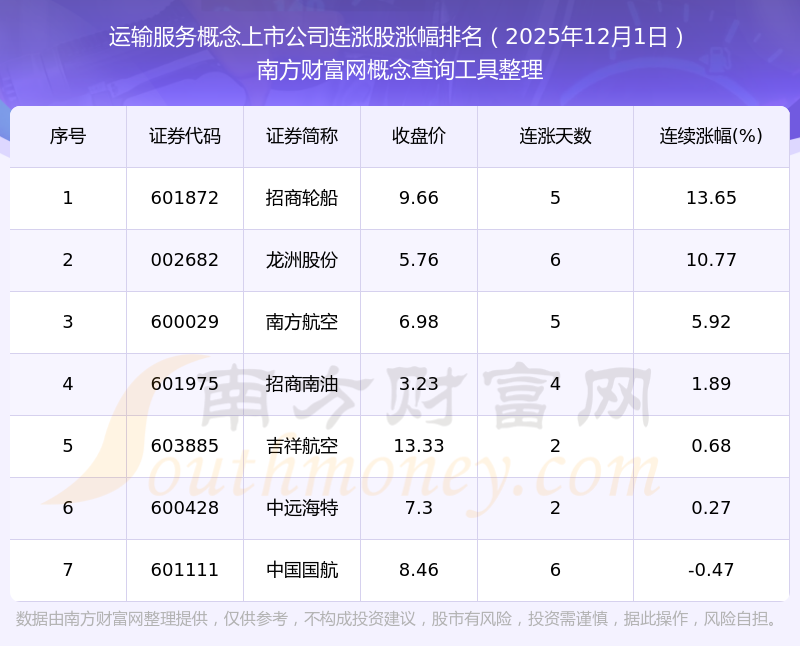Select stock code 002682
The width and height of the screenshot is (800, 646).
(x=185, y=260)
